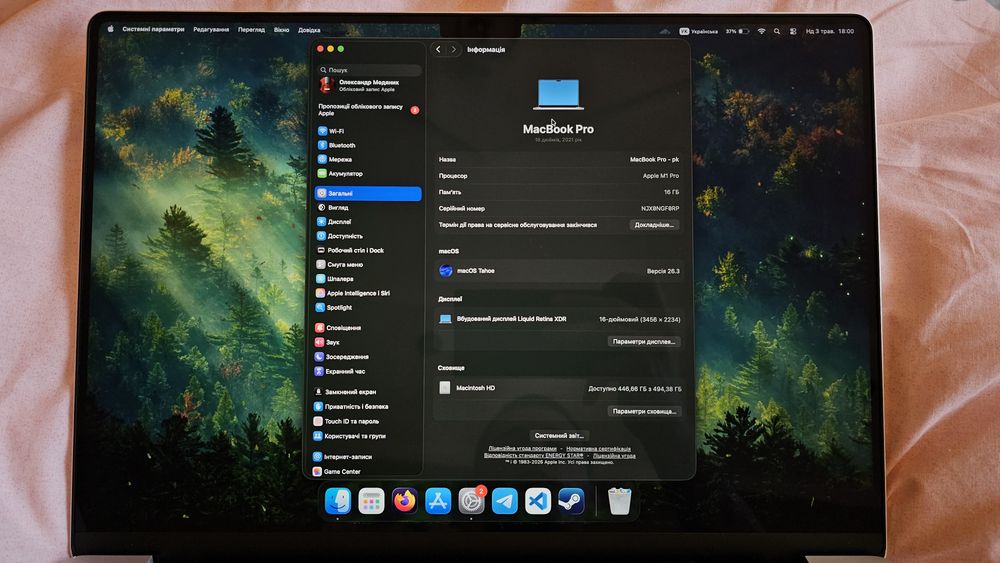This screenshot has height=563, width=1000.
Task: Click the Назва MacBook Pro name field
Action: click(x=559, y=159)
